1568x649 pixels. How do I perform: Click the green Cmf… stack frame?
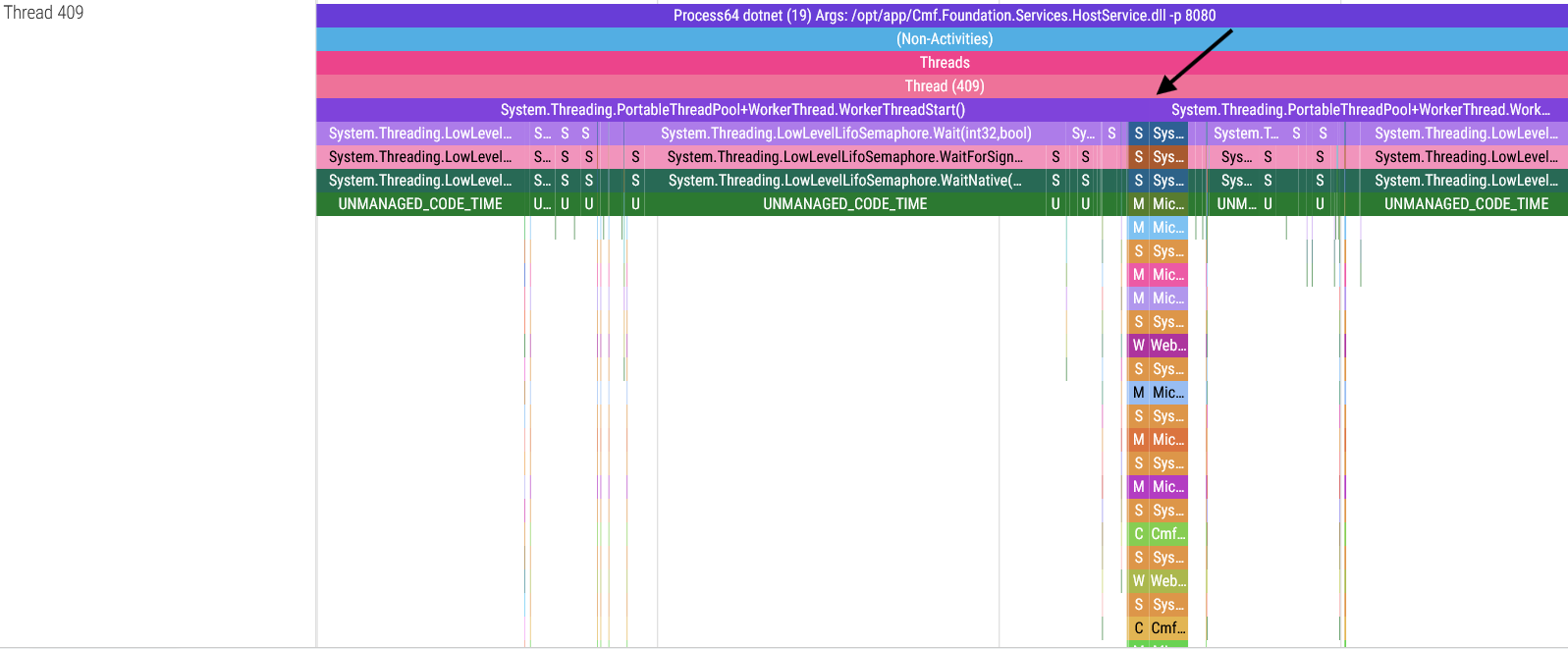click(1167, 534)
